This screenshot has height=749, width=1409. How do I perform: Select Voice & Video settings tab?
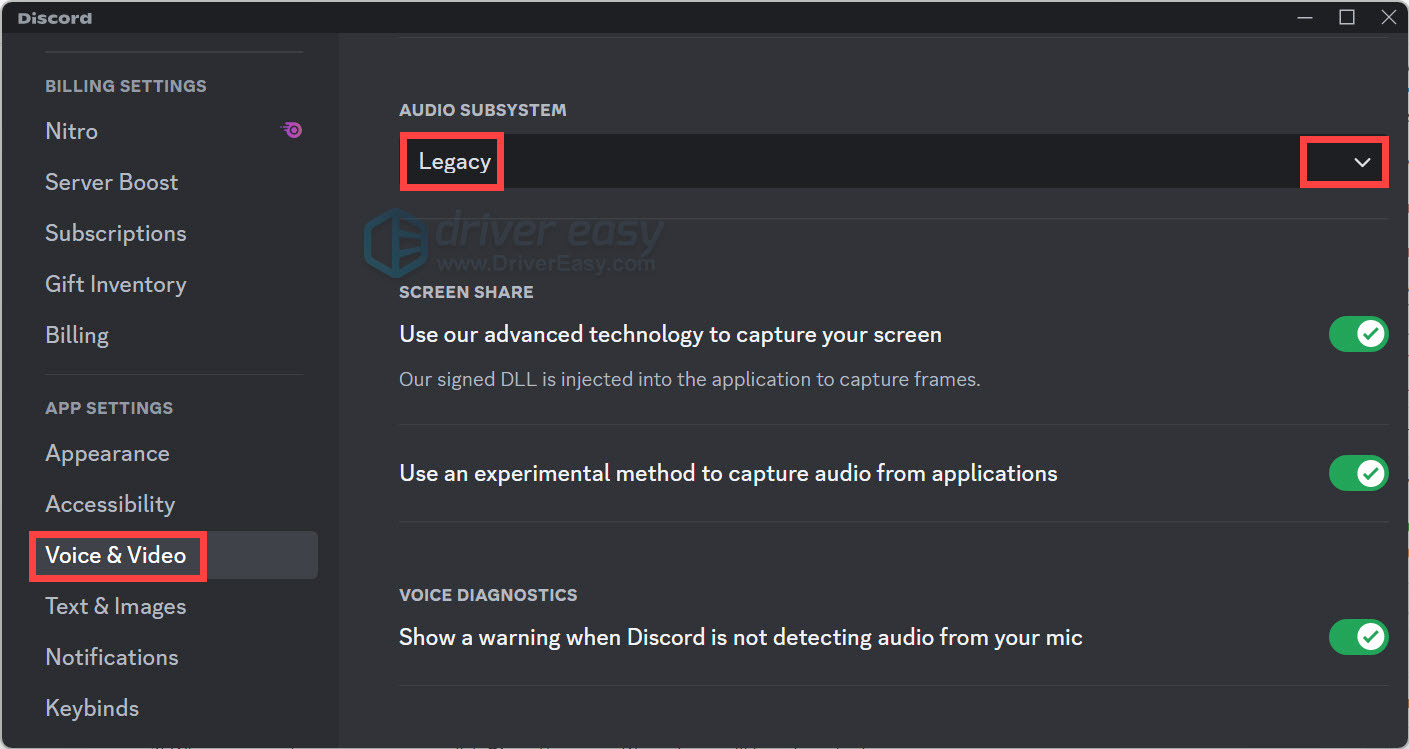point(116,555)
